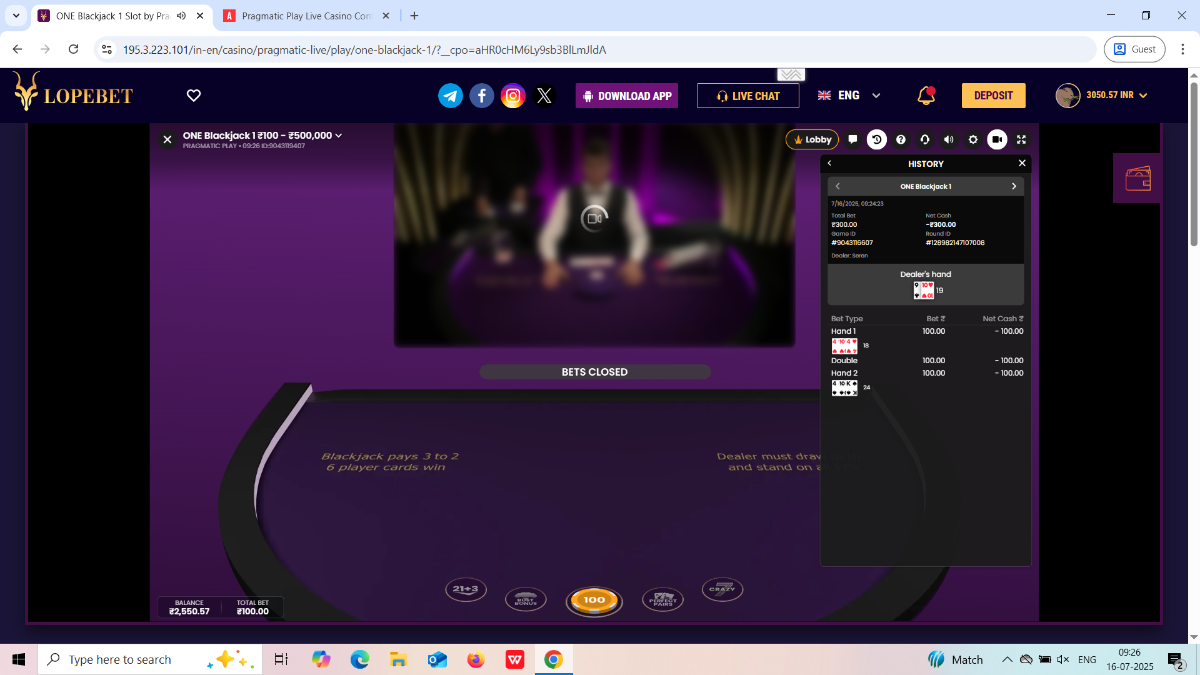This screenshot has width=1200, height=675.
Task: Place the Perfect Pairs side bet
Action: [x=662, y=599]
